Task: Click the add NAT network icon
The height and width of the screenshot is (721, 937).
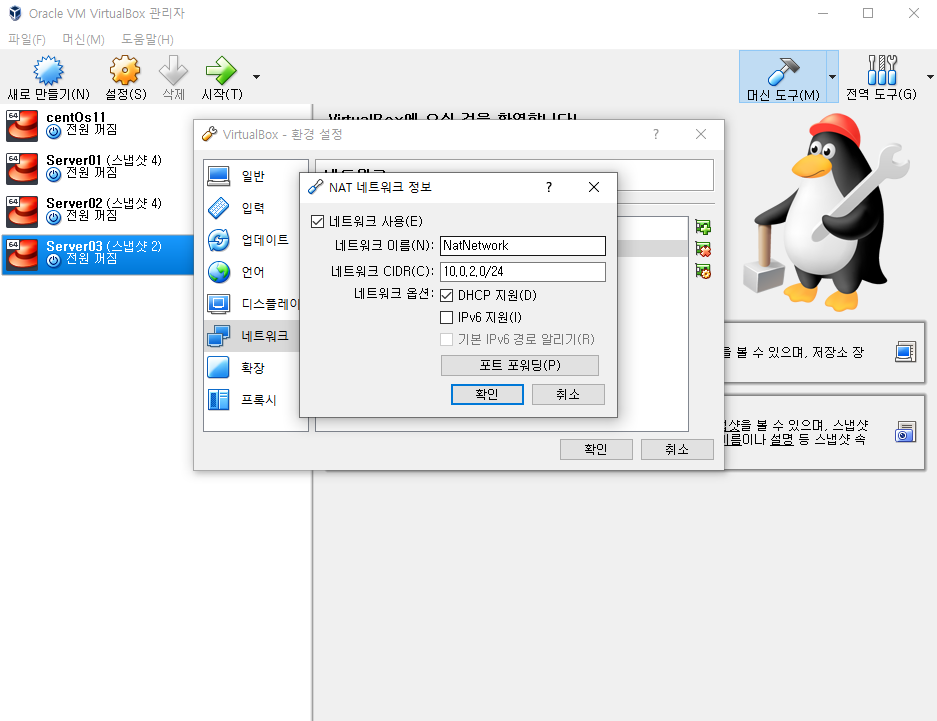Action: pyautogui.click(x=703, y=227)
